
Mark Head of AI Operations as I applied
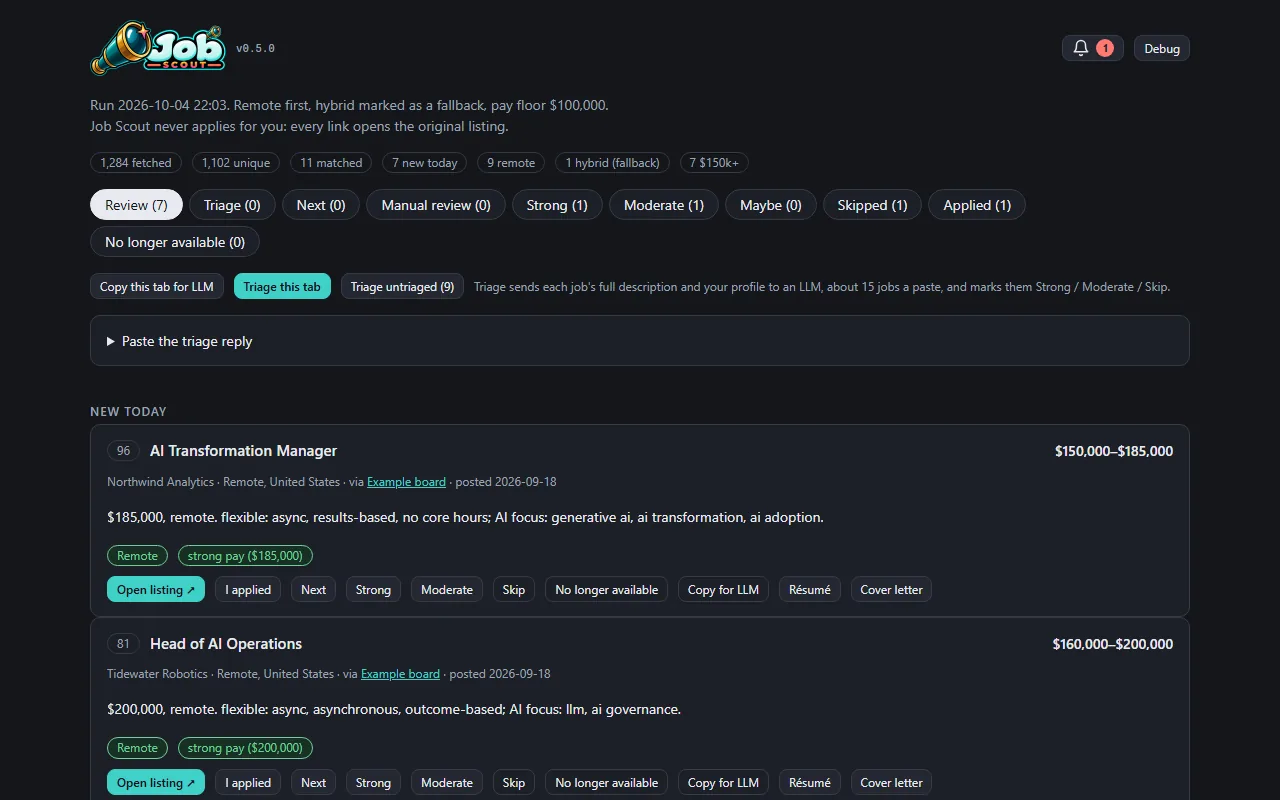(248, 783)
